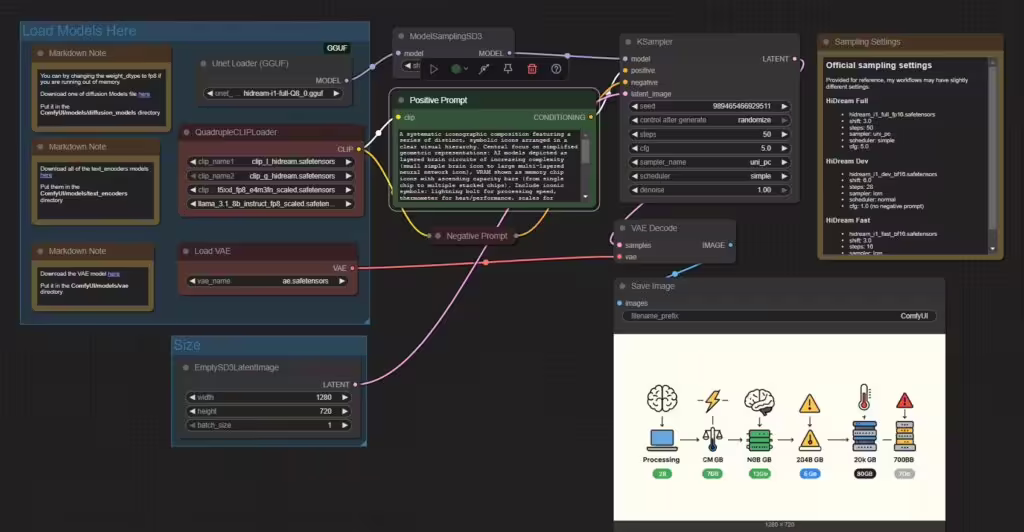Select next clip_name1 with right arrow
The width and height of the screenshot is (1024, 532).
(x=348, y=161)
